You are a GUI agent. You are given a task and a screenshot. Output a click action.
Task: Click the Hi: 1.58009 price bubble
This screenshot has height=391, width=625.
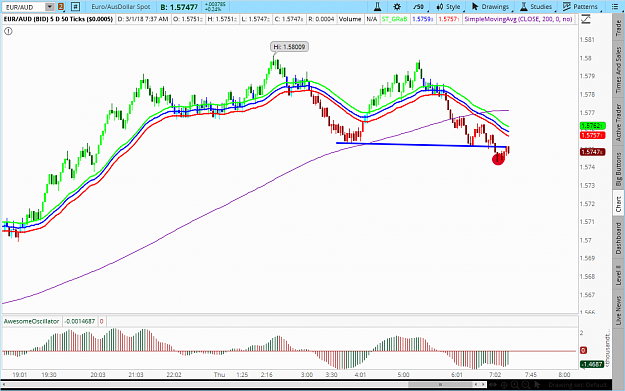pyautogui.click(x=289, y=47)
